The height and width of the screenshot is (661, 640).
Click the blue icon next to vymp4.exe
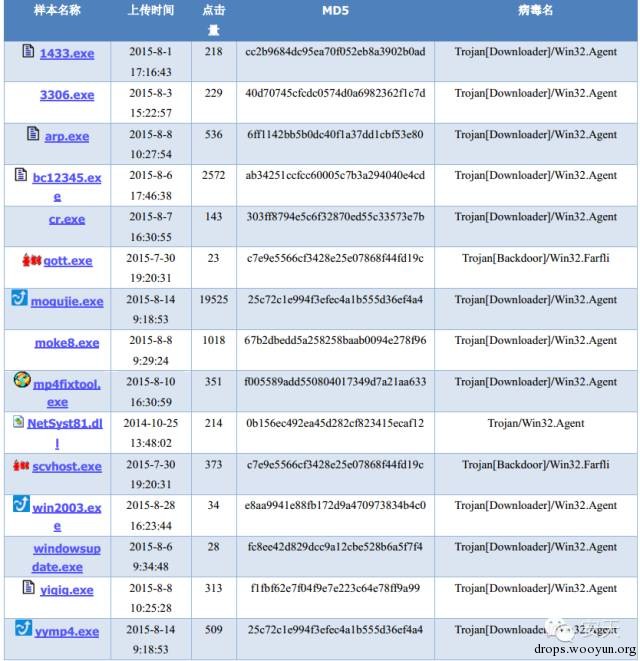[x=22, y=628]
